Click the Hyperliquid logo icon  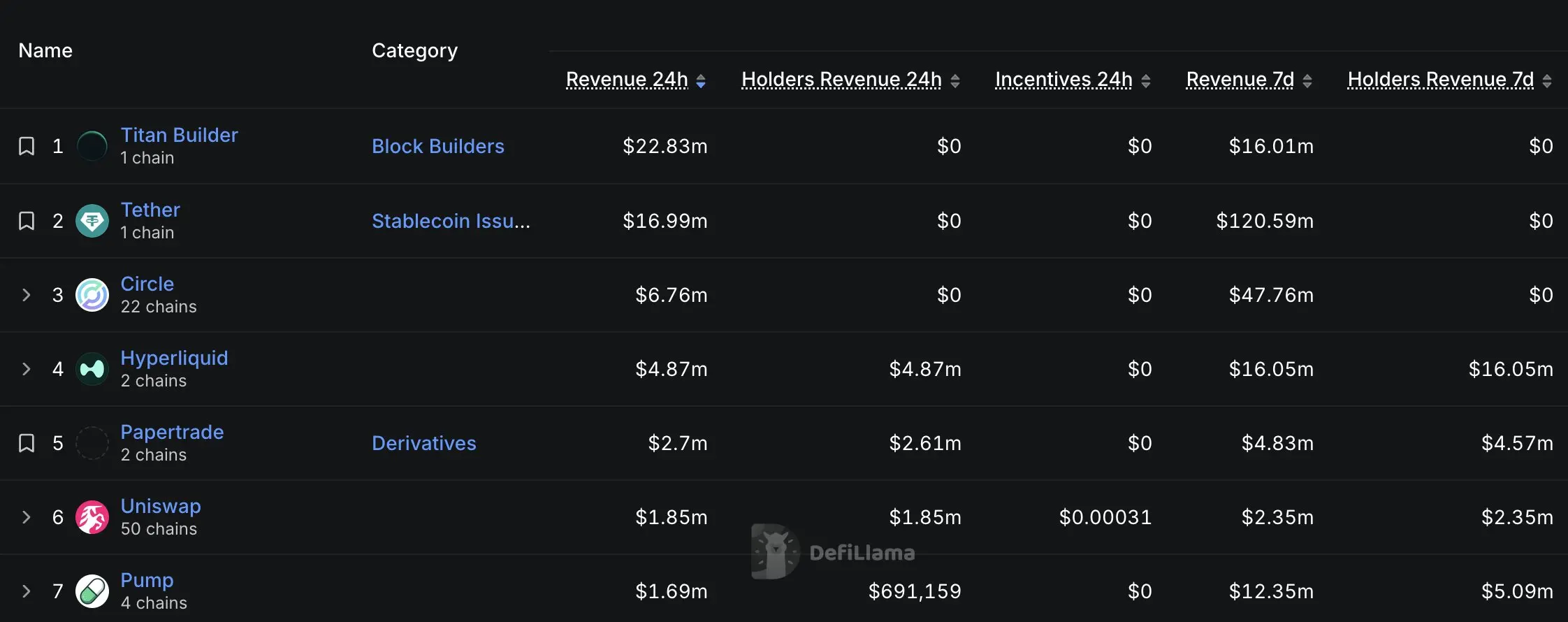[92, 369]
